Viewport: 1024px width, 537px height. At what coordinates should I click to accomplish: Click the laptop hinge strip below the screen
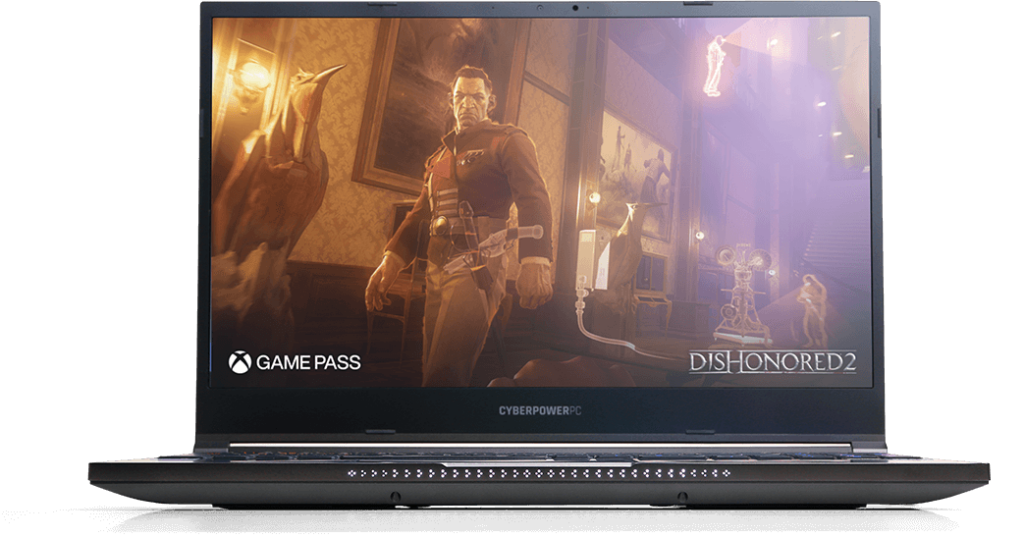540,446
